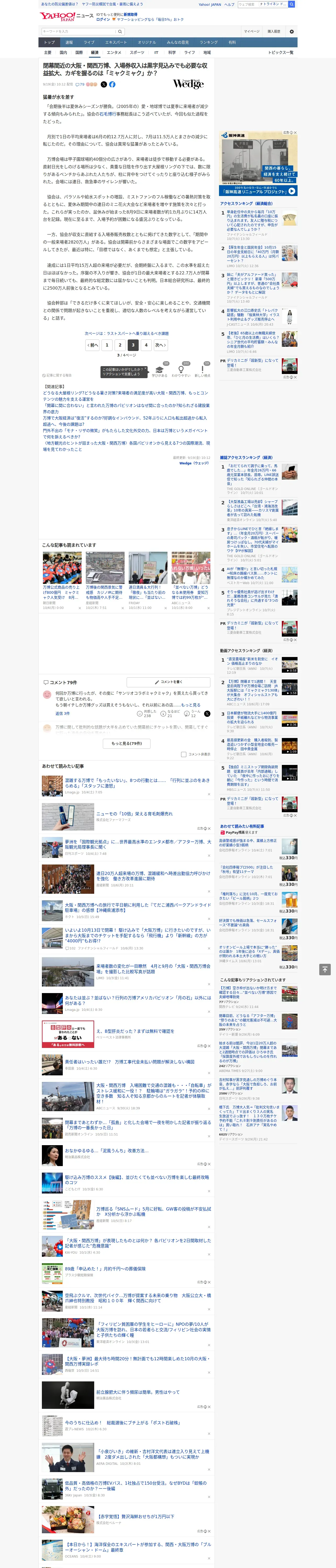336x1568 pixels.
Task: Click the back-to-top arrow button
Action: [325, 969]
